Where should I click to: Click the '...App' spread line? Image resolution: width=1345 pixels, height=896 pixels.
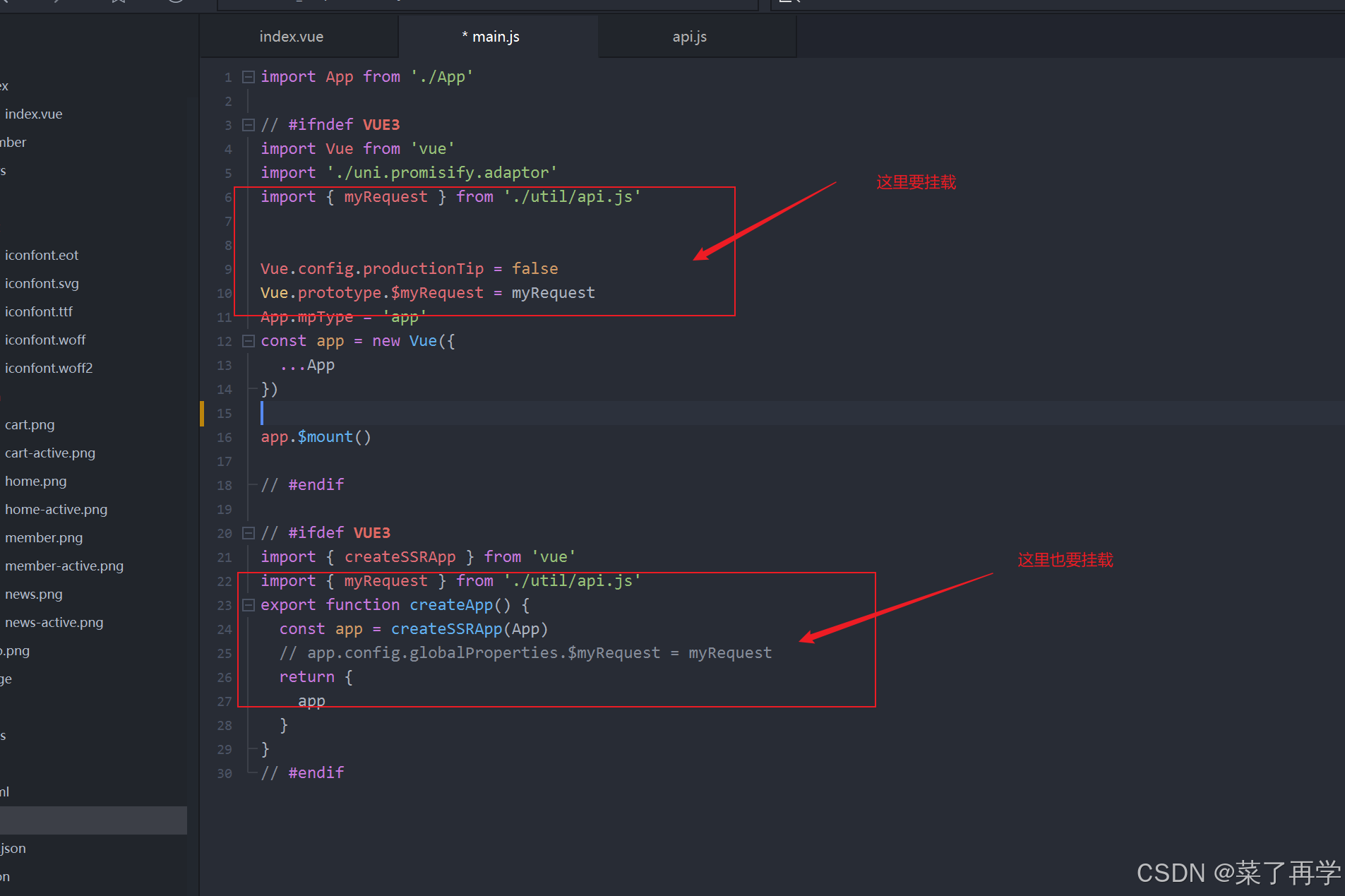pyautogui.click(x=307, y=365)
